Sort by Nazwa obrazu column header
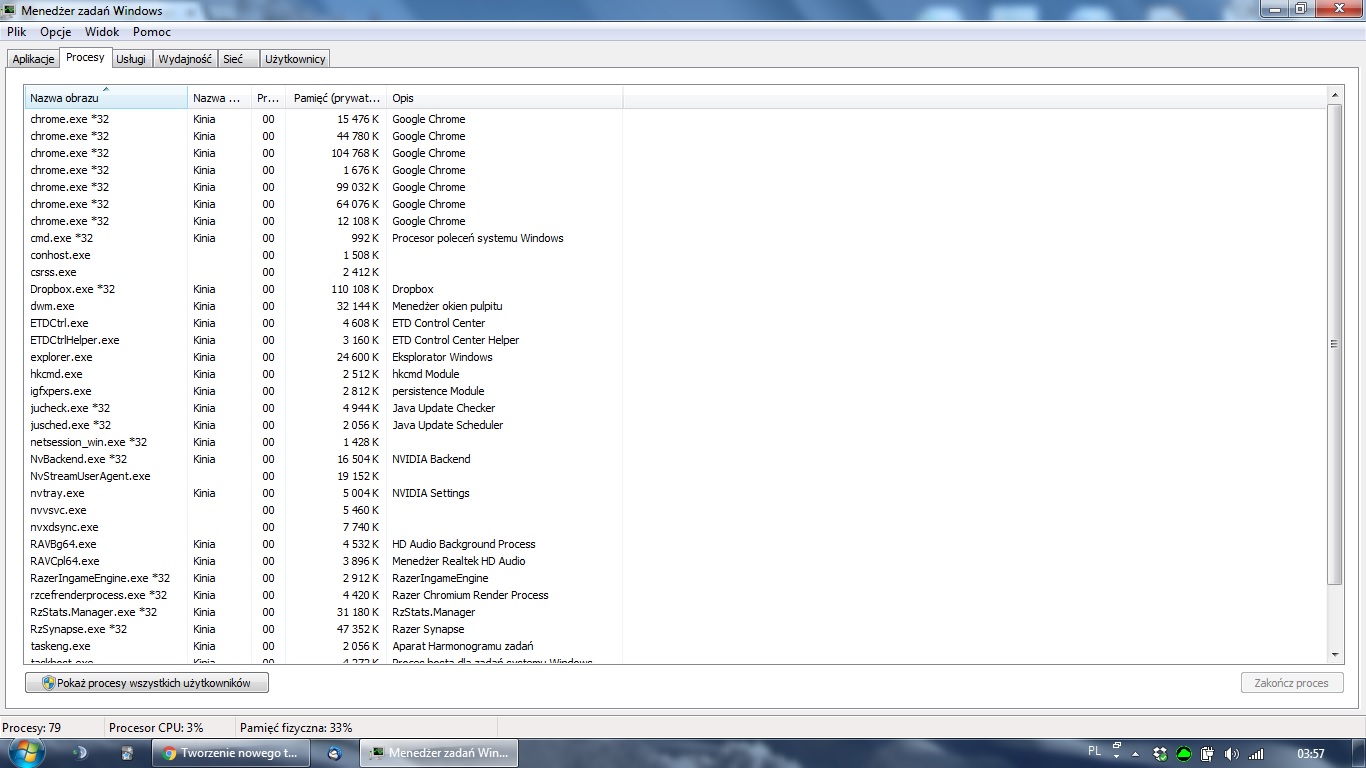This screenshot has width=1366, height=768. [x=106, y=98]
